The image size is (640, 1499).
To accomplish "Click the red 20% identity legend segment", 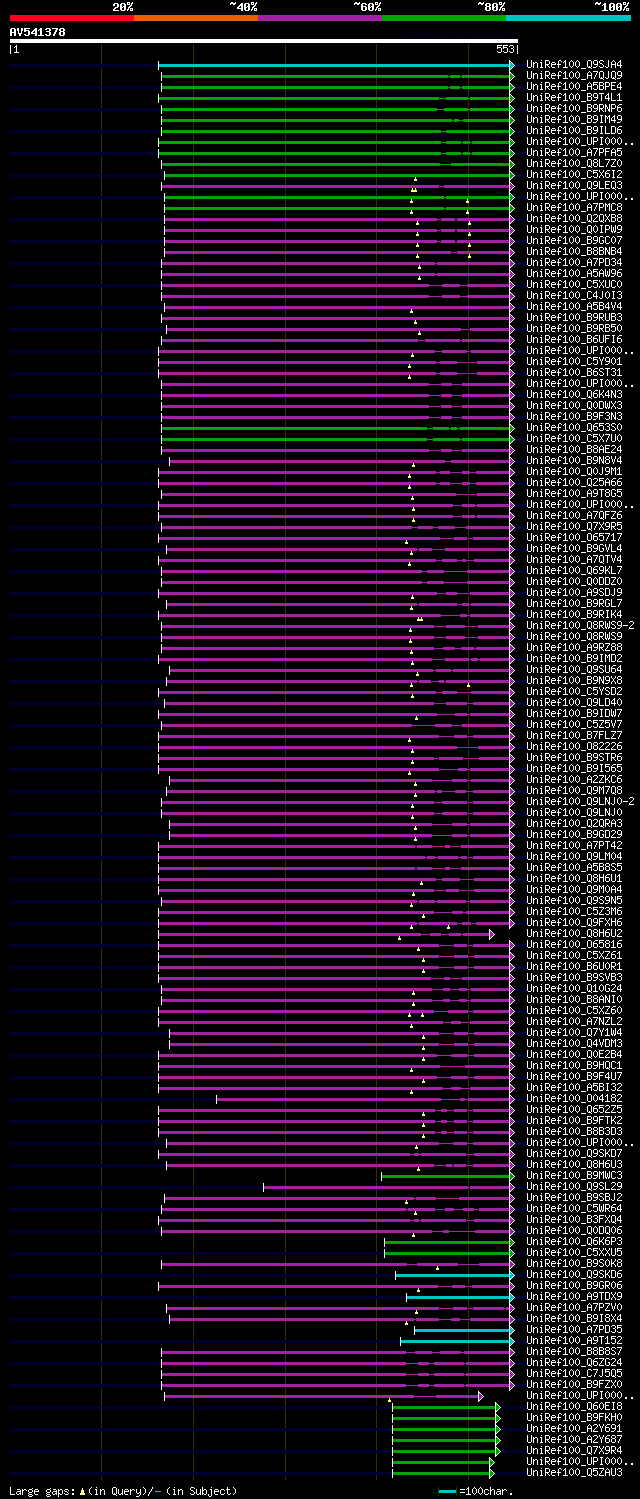I will pos(72,18).
